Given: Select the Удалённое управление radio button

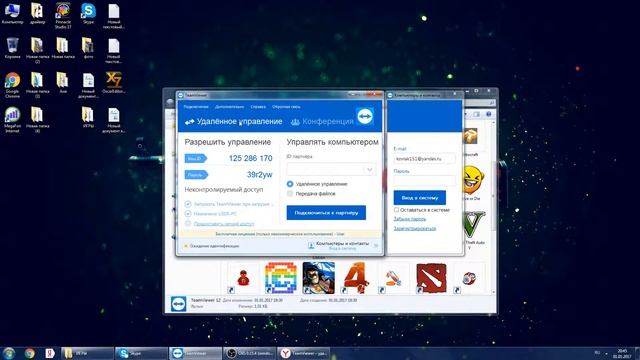Looking at the screenshot, I should click(290, 184).
